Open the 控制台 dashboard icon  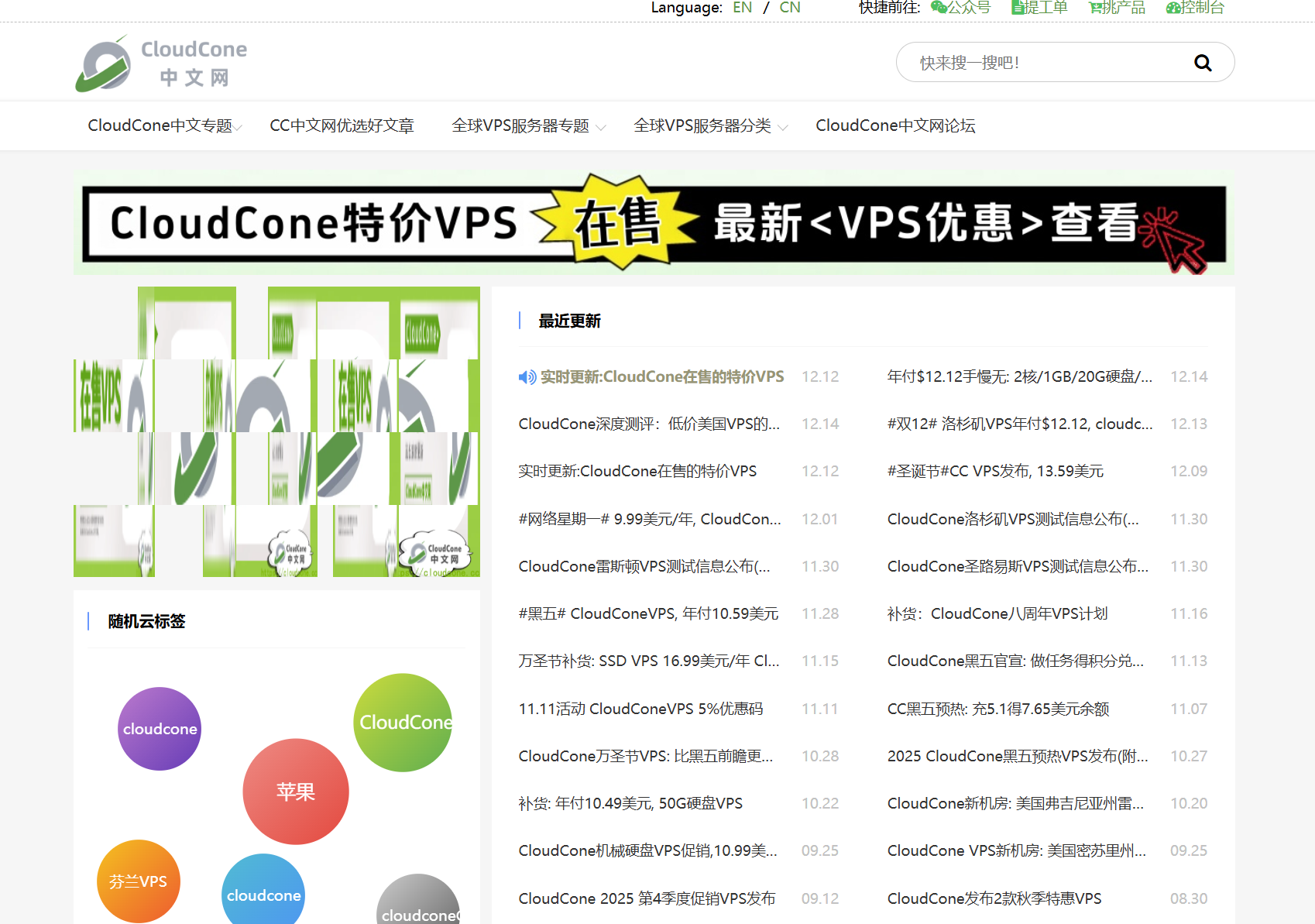tap(1173, 8)
